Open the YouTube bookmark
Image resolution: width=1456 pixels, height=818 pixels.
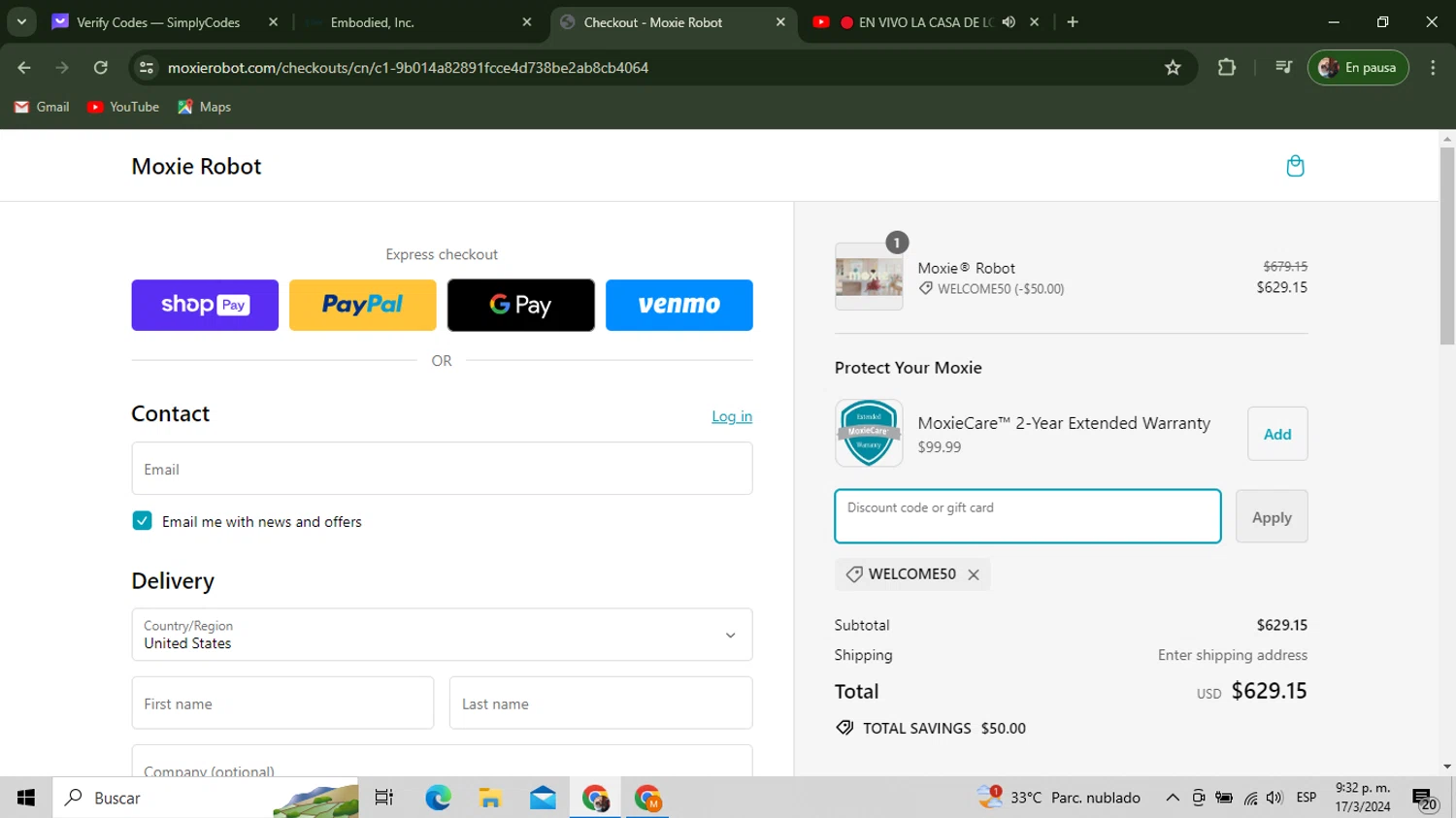coord(123,107)
